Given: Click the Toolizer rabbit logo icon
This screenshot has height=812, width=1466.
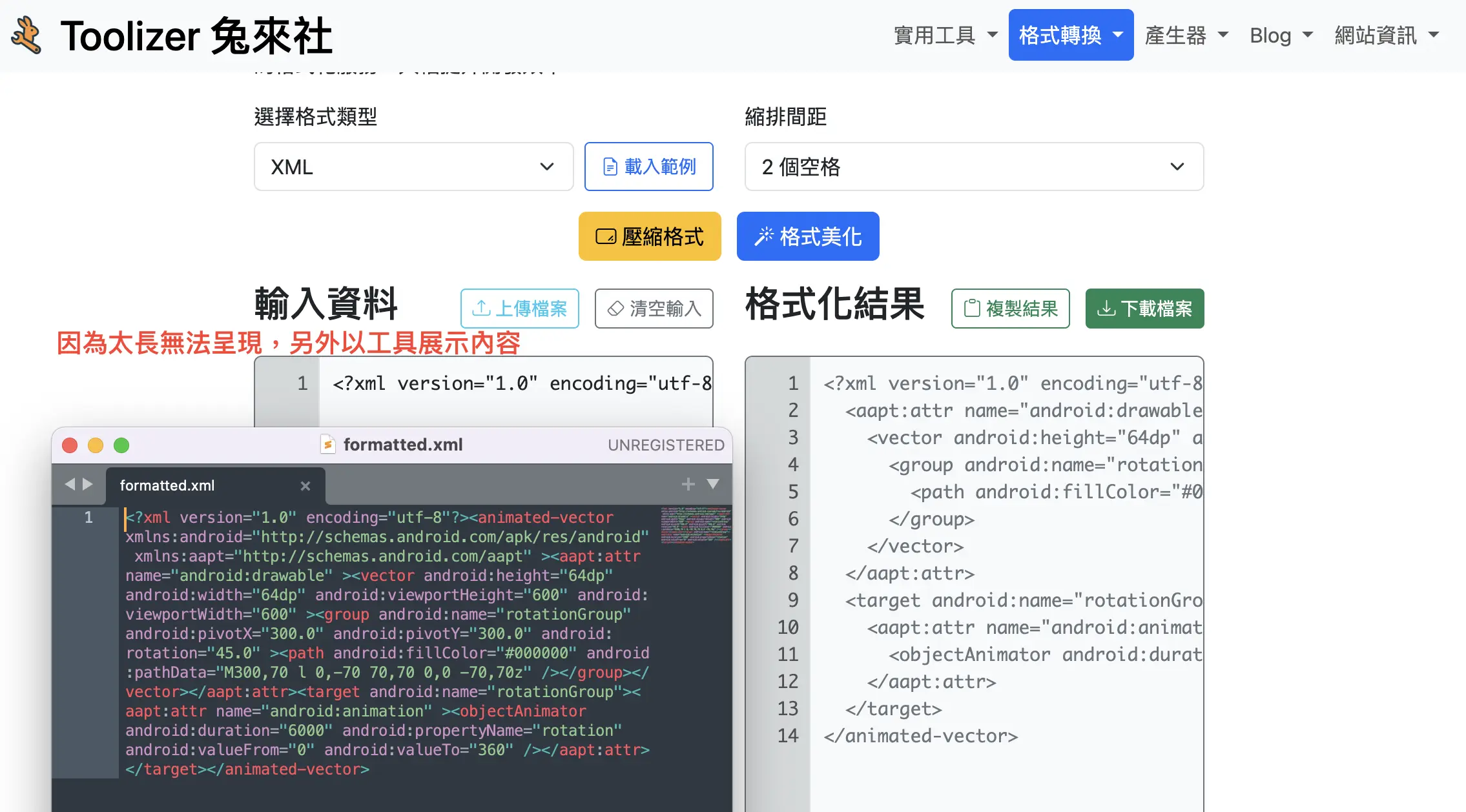Looking at the screenshot, I should click(x=27, y=34).
